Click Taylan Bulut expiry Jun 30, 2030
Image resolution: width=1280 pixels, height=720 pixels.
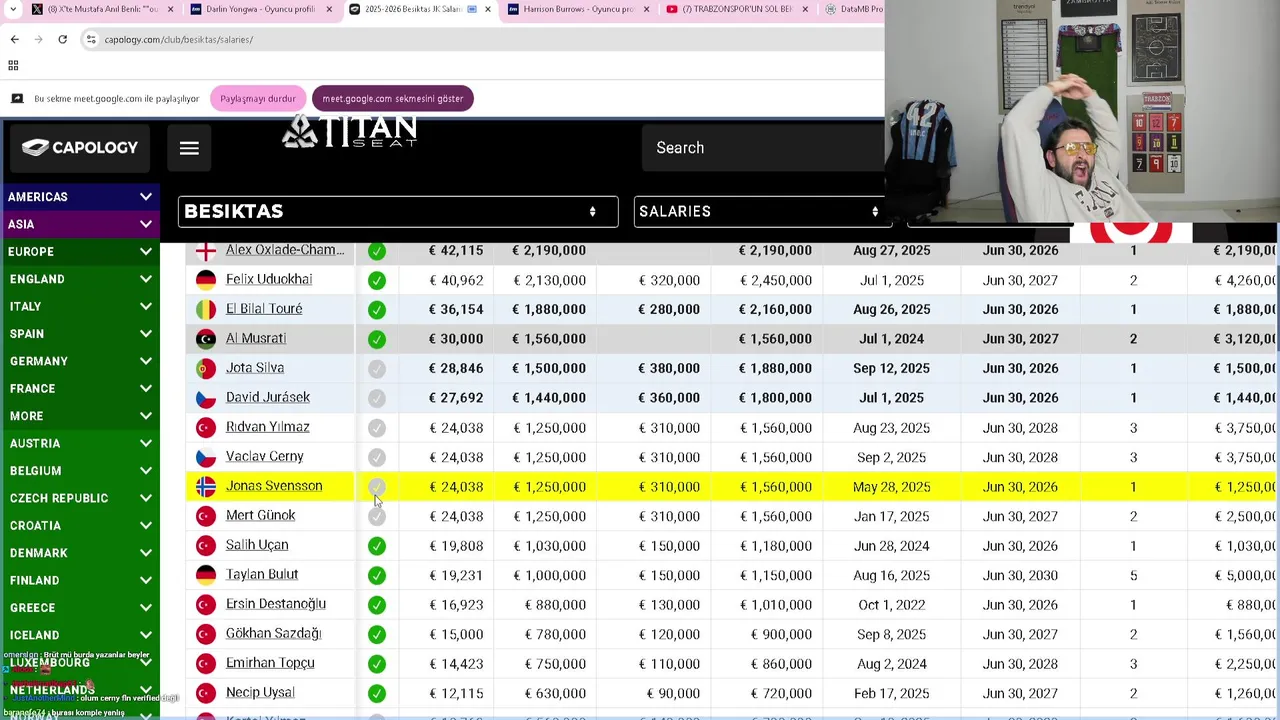[x=1020, y=575]
